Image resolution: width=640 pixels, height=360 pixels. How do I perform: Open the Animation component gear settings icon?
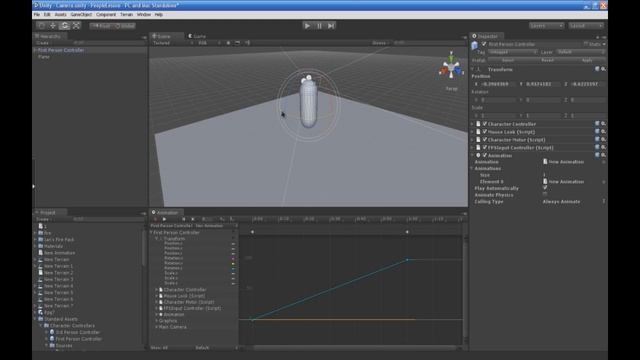603,155
